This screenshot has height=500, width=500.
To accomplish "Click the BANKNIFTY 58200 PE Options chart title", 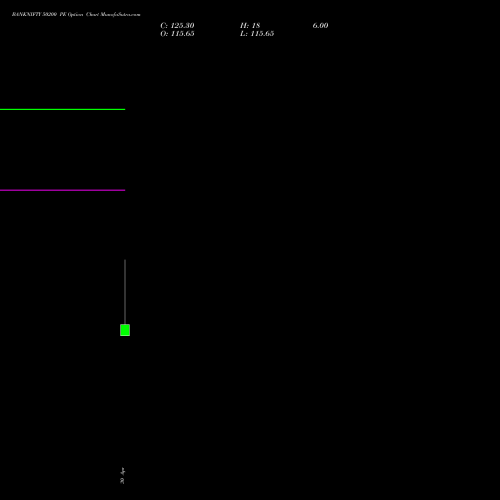I will (76, 15).
